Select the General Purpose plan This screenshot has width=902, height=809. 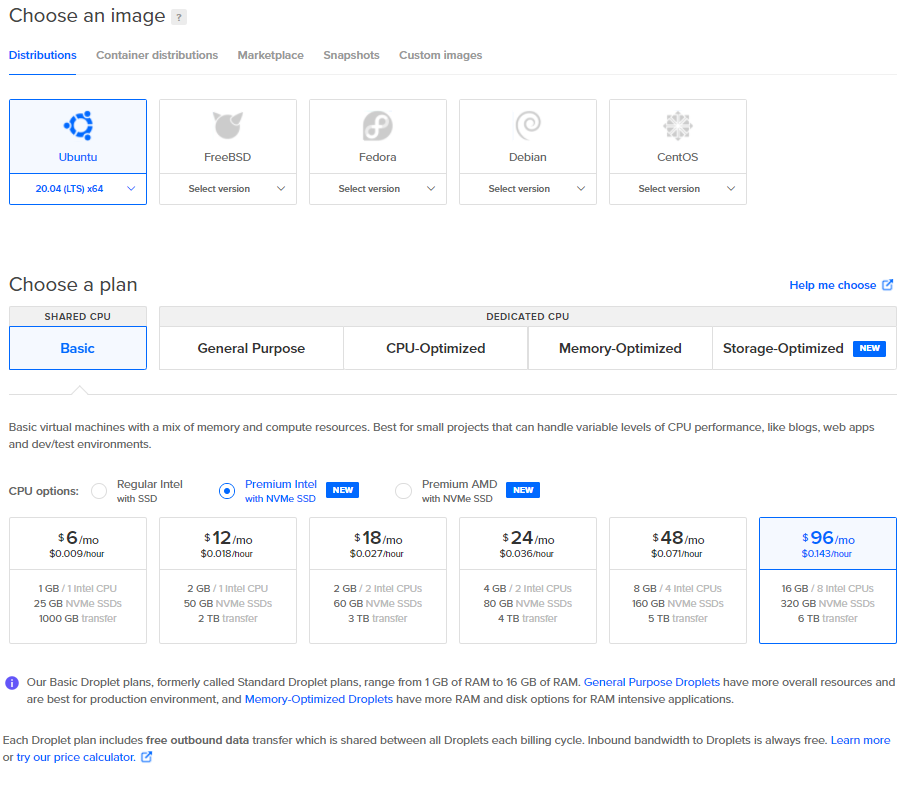click(x=251, y=348)
